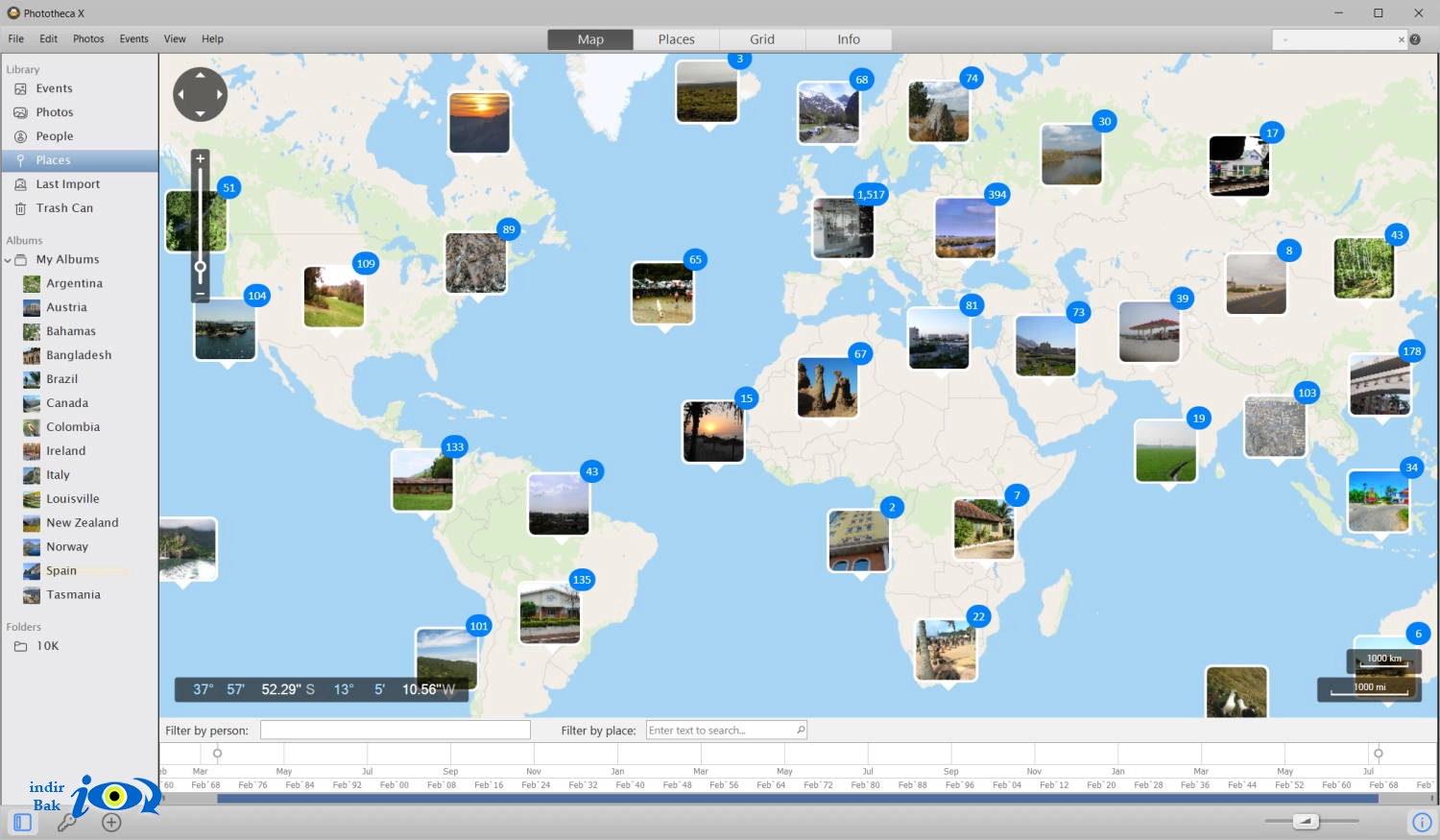Click the thumbnail size slider handle

(x=1306, y=821)
